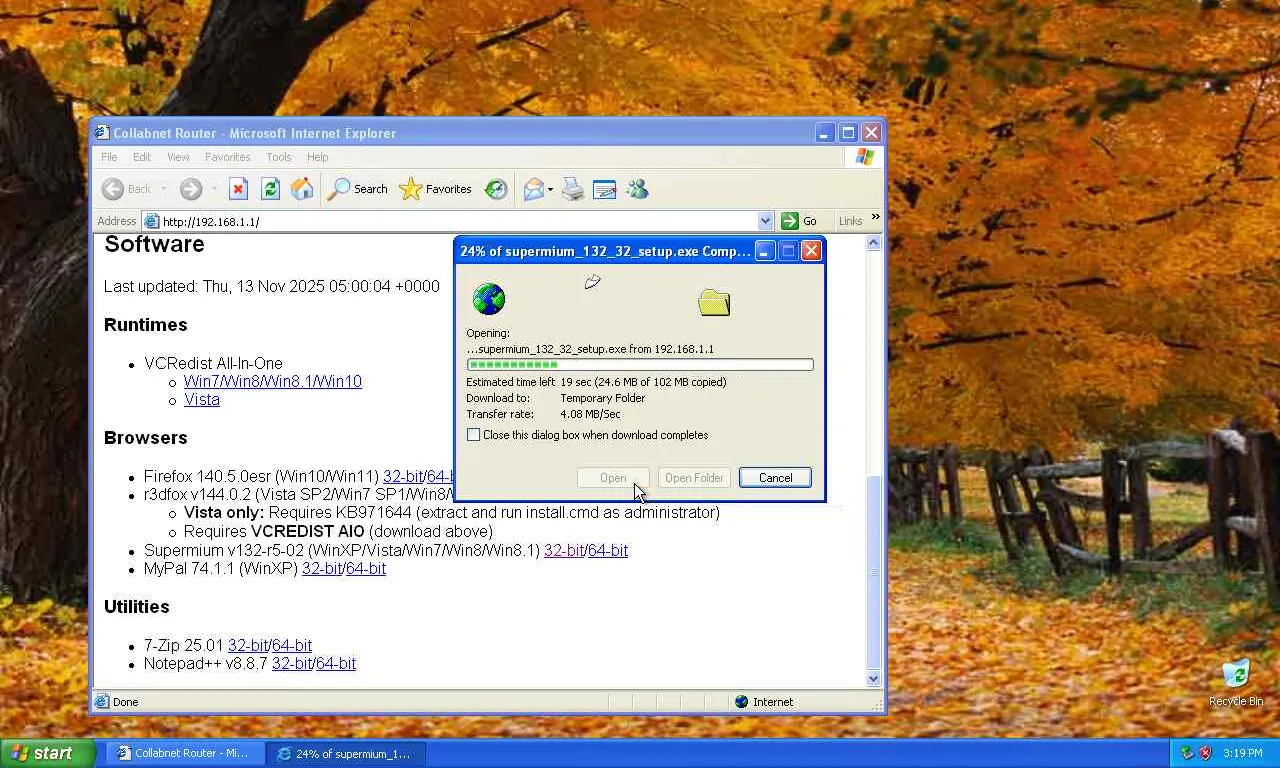Screen dimensions: 1280x768
Task: Open the Recycle Bin desktop icon
Action: [x=1236, y=683]
